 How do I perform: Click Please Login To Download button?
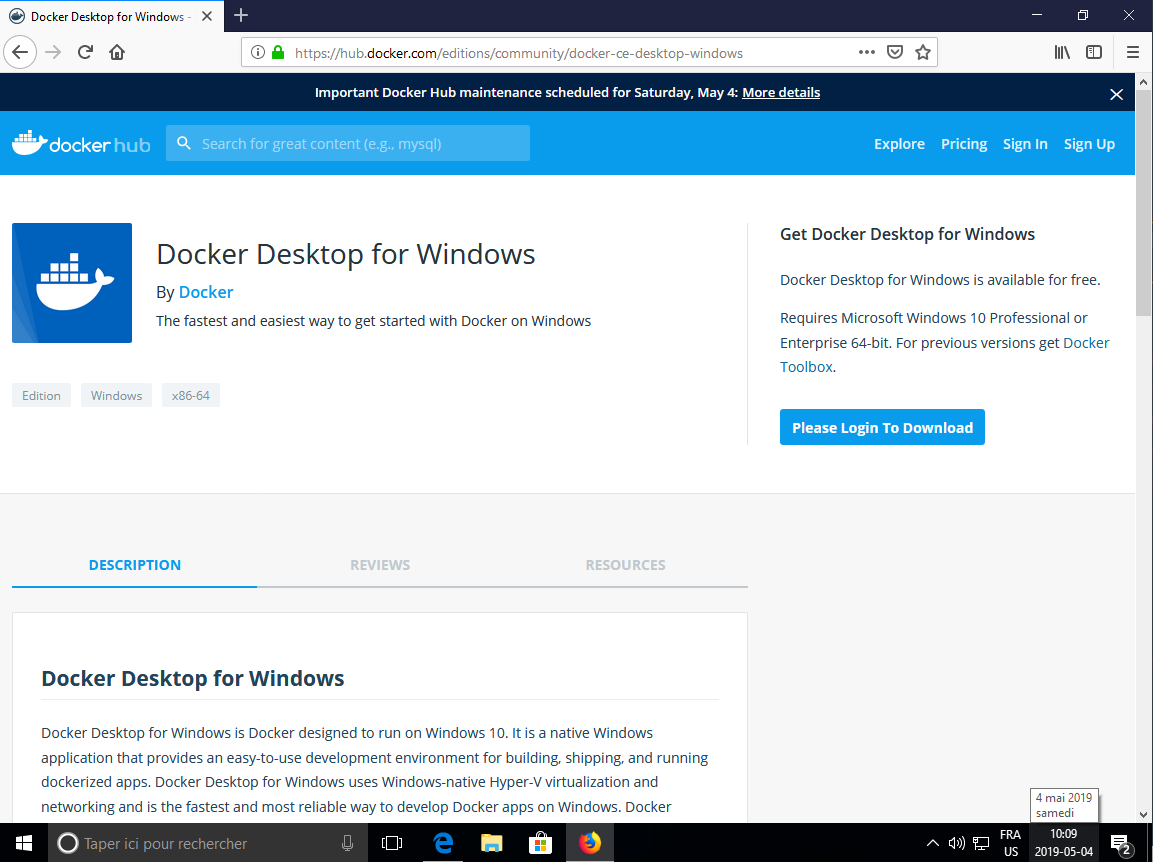tap(882, 427)
